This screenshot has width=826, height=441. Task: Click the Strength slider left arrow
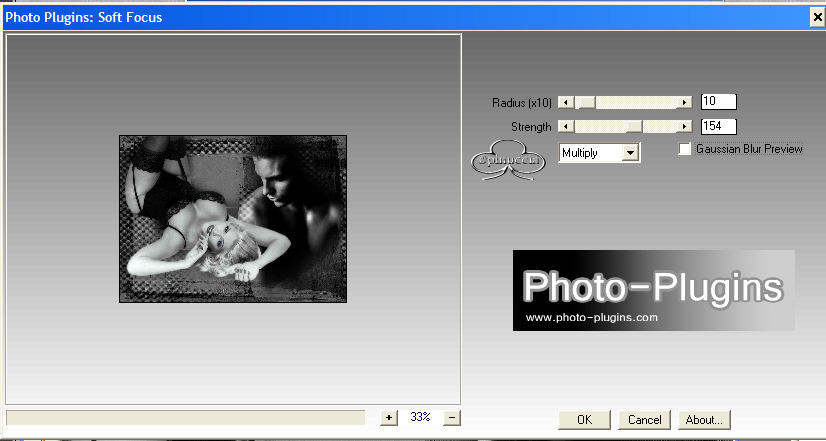tap(566, 126)
